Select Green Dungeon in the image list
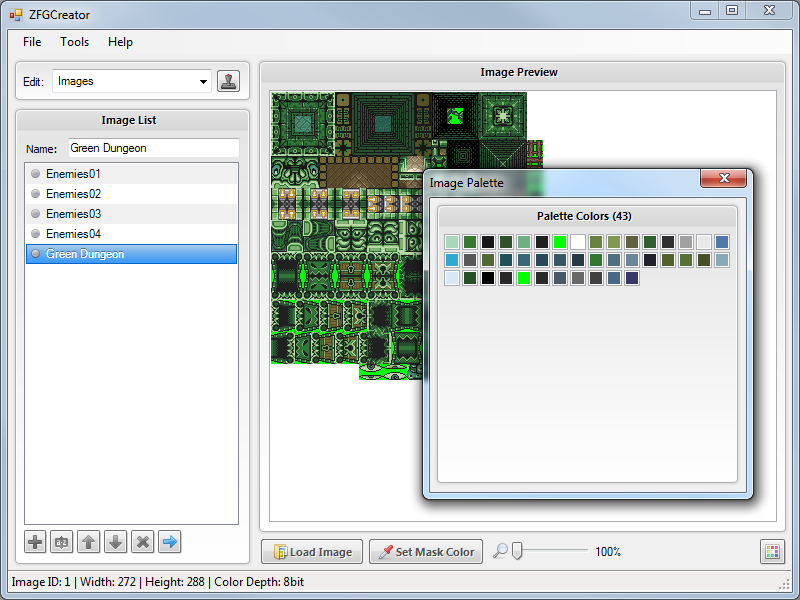The image size is (800, 600). [x=132, y=254]
